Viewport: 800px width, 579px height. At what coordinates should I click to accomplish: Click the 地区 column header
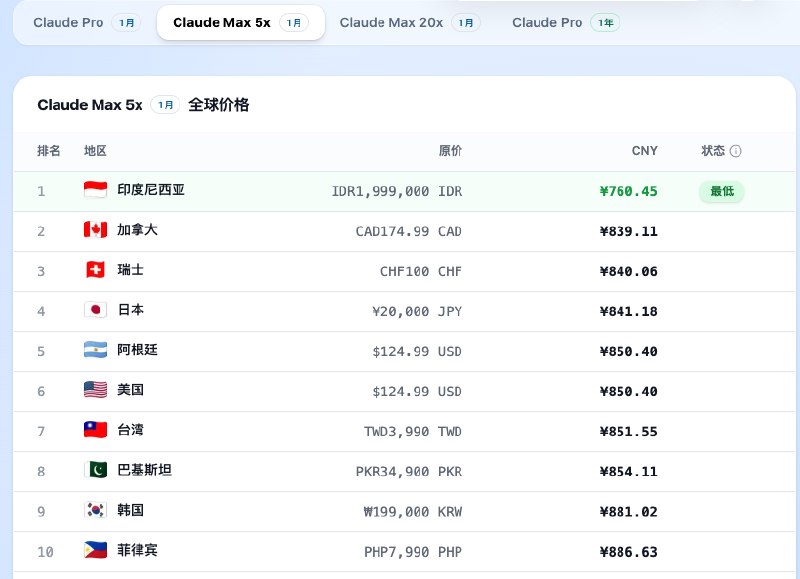95,151
